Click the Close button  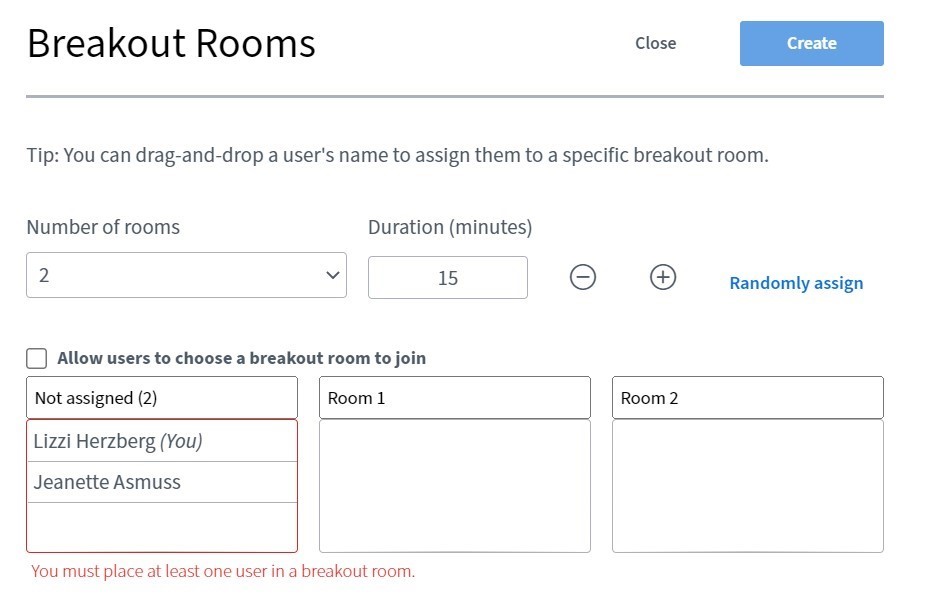pyautogui.click(x=655, y=43)
